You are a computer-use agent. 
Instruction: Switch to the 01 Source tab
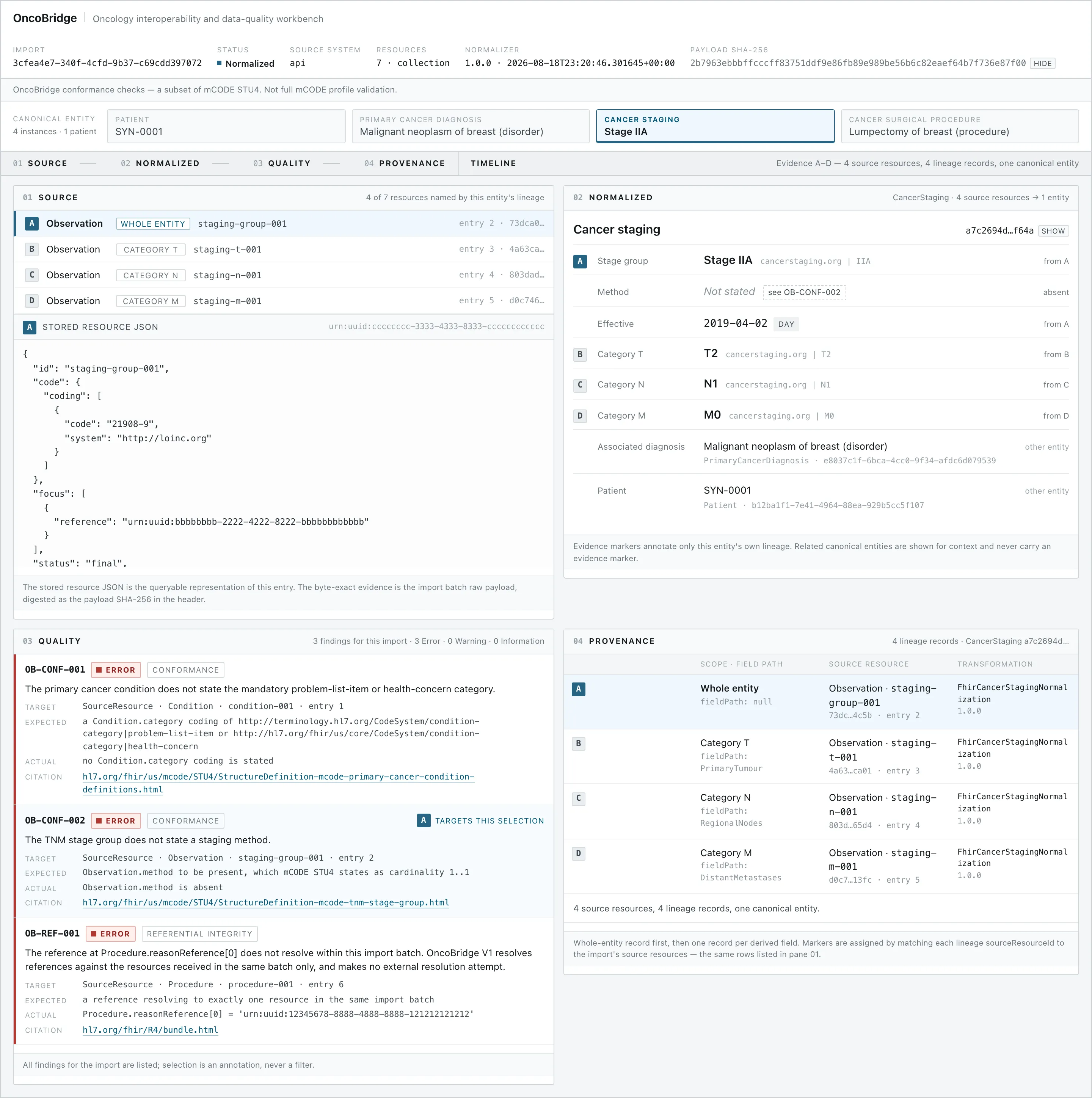[40, 163]
